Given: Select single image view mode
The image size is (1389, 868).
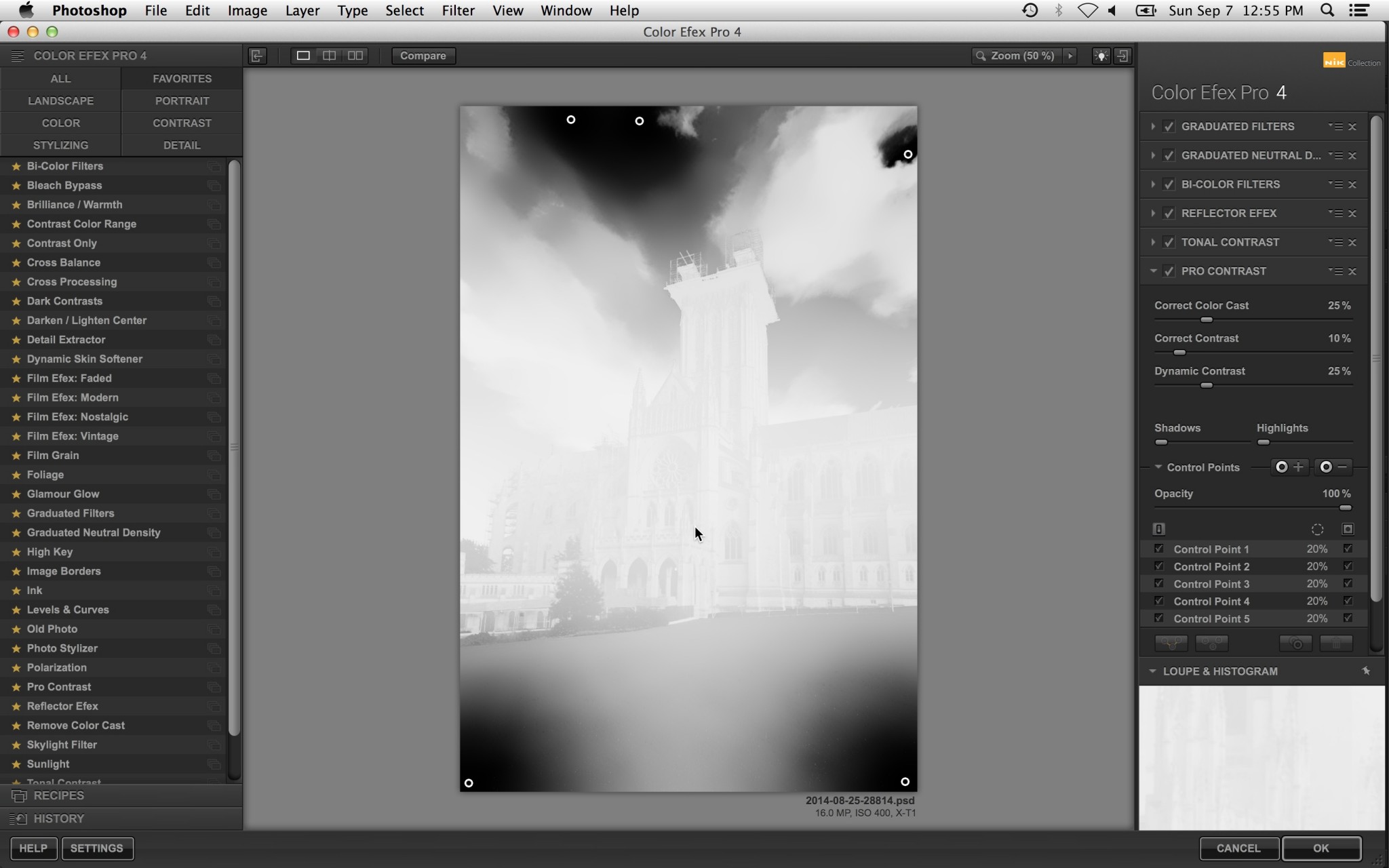Looking at the screenshot, I should click(303, 56).
